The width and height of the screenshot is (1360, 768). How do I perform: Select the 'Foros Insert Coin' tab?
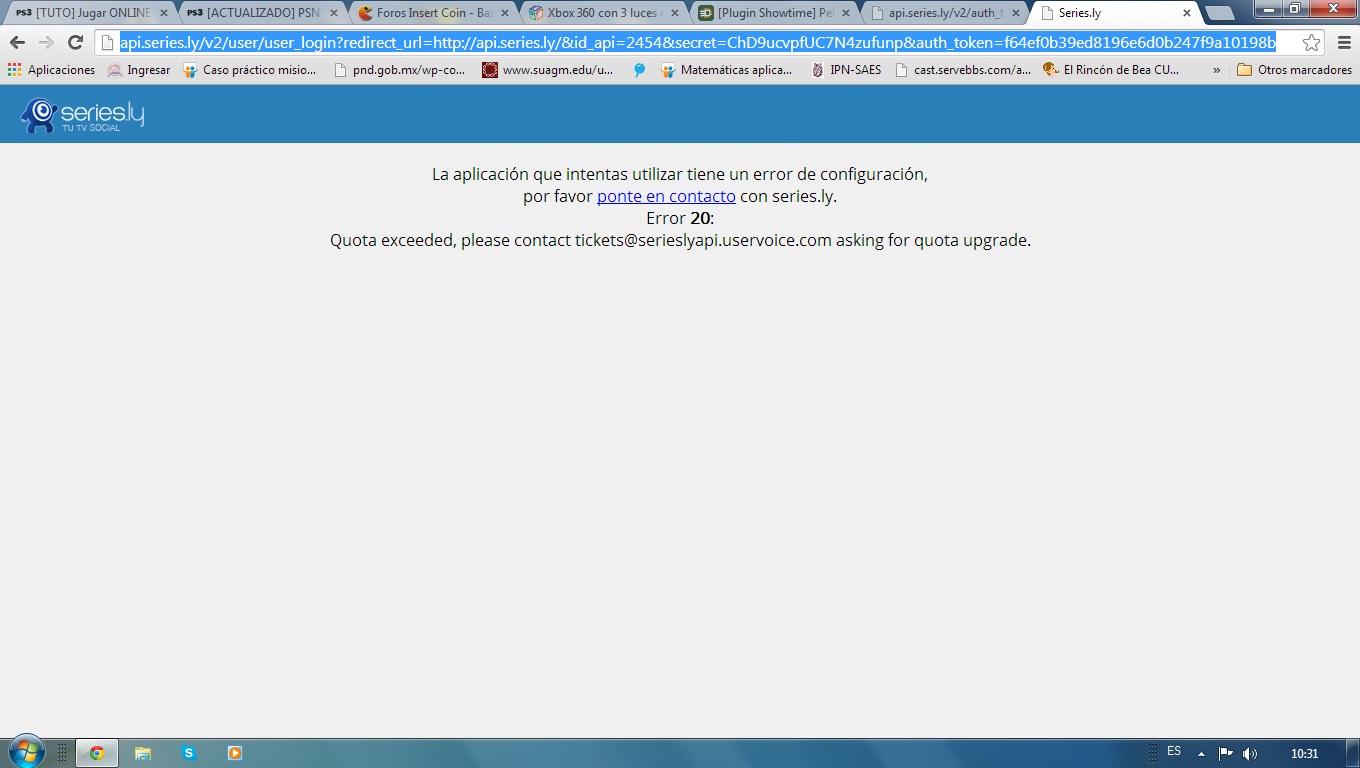tap(429, 14)
